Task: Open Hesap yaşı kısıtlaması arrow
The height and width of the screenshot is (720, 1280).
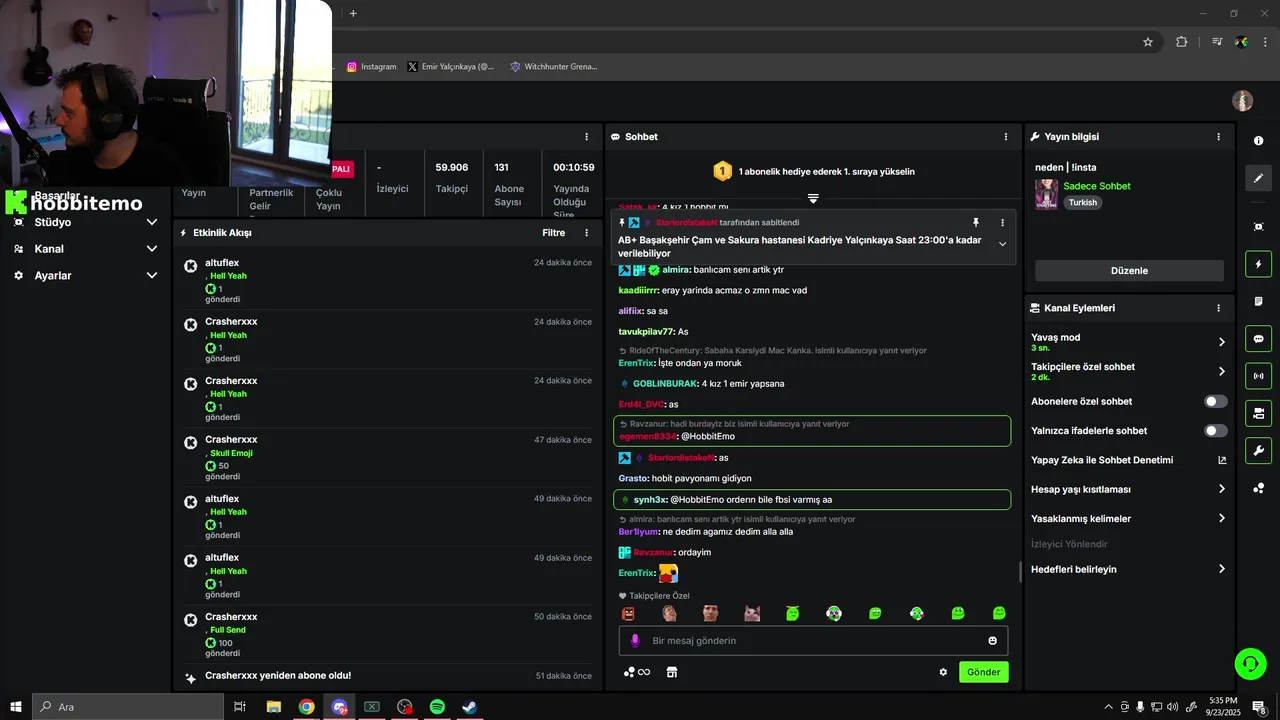Action: [1221, 489]
